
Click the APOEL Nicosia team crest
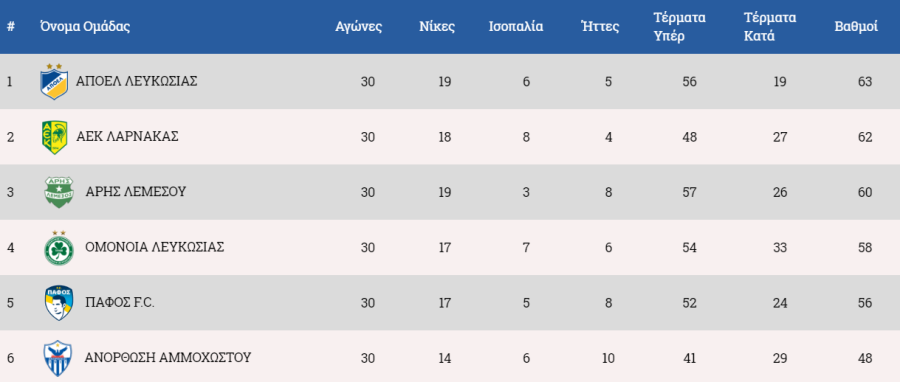55,82
